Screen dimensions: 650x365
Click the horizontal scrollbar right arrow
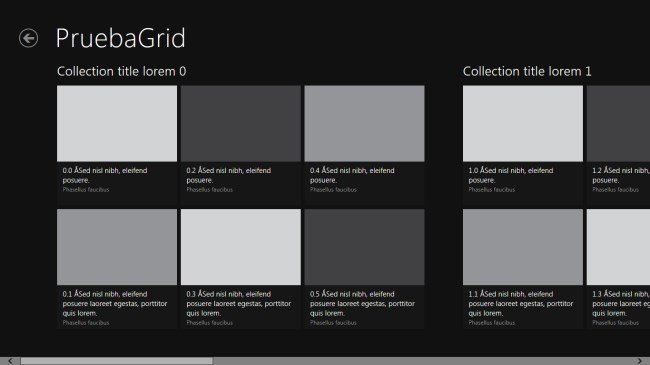(x=639, y=361)
